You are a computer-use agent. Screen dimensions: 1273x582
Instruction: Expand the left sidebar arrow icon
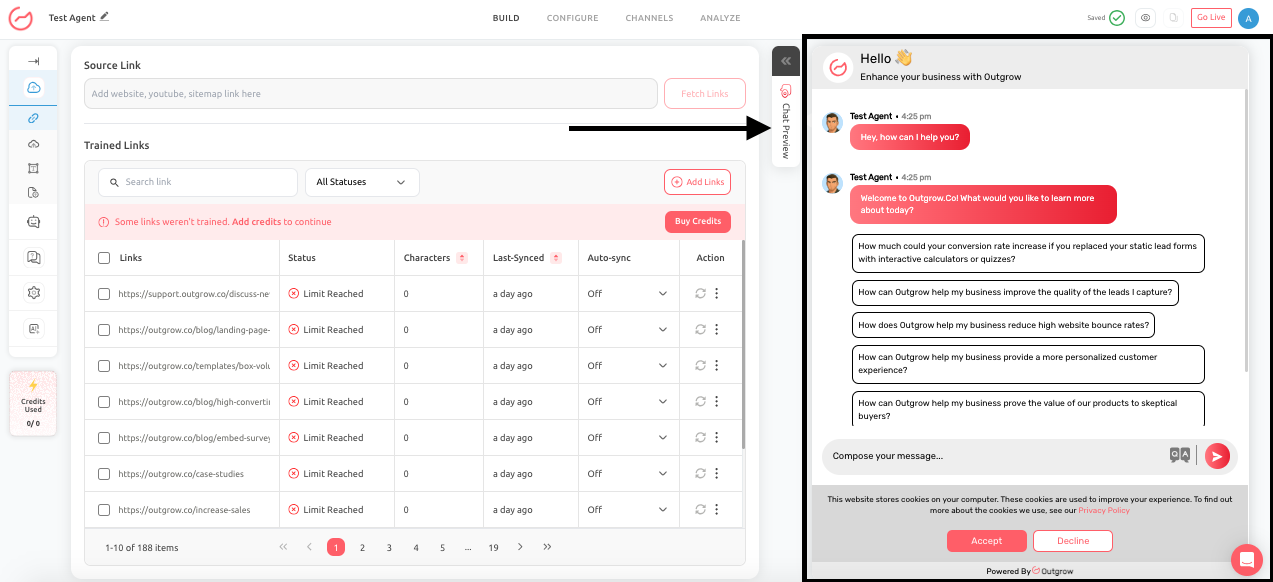pos(33,61)
